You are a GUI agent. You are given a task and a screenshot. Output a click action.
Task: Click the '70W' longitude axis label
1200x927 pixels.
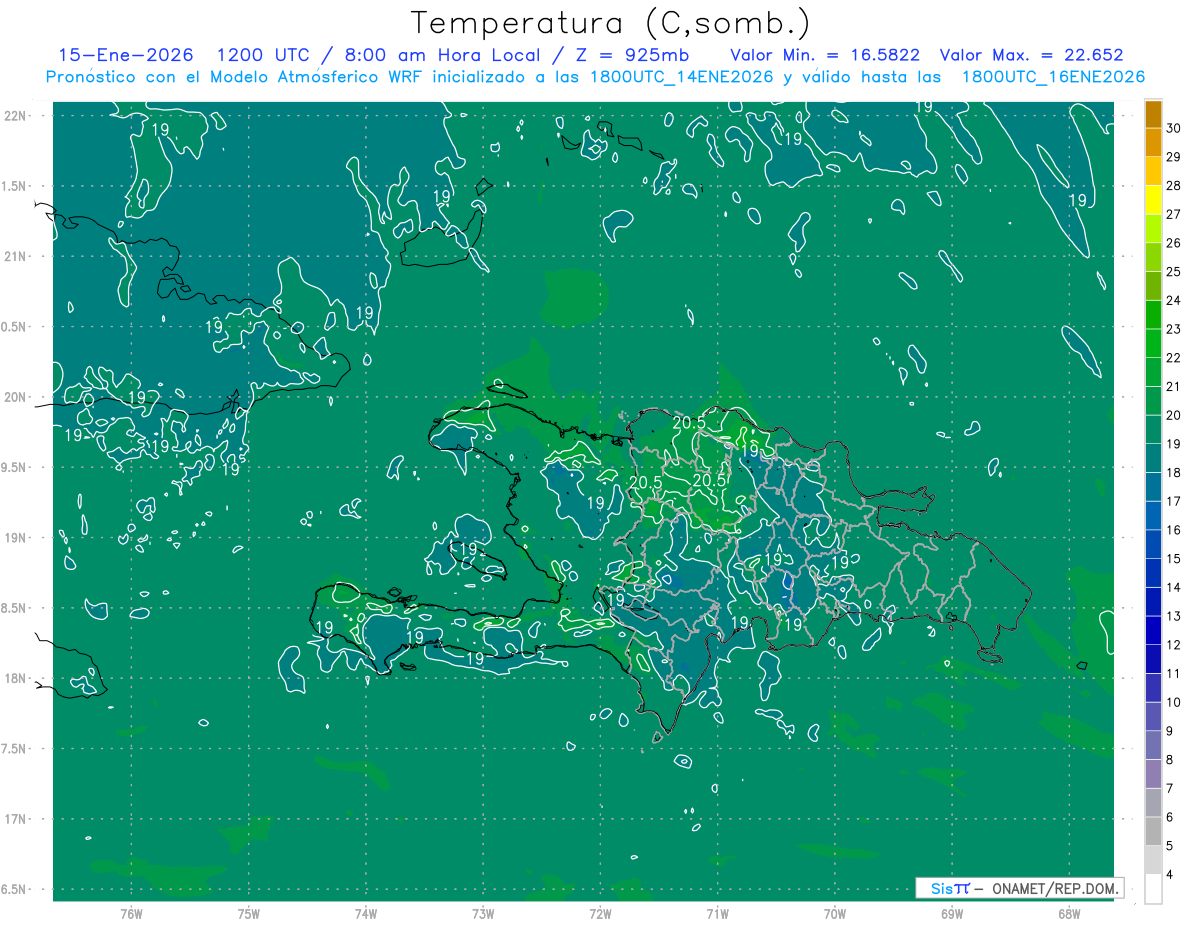click(835, 914)
